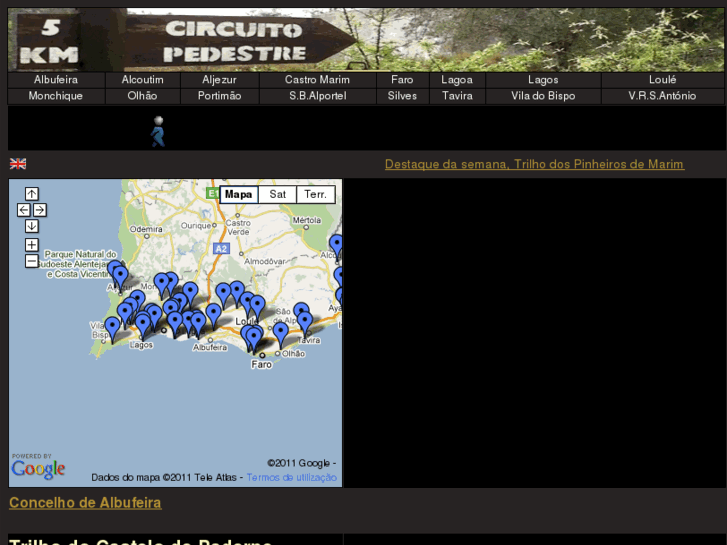Viewport: 727px width, 545px height.
Task: Switch map to Terr. view
Action: point(315,194)
